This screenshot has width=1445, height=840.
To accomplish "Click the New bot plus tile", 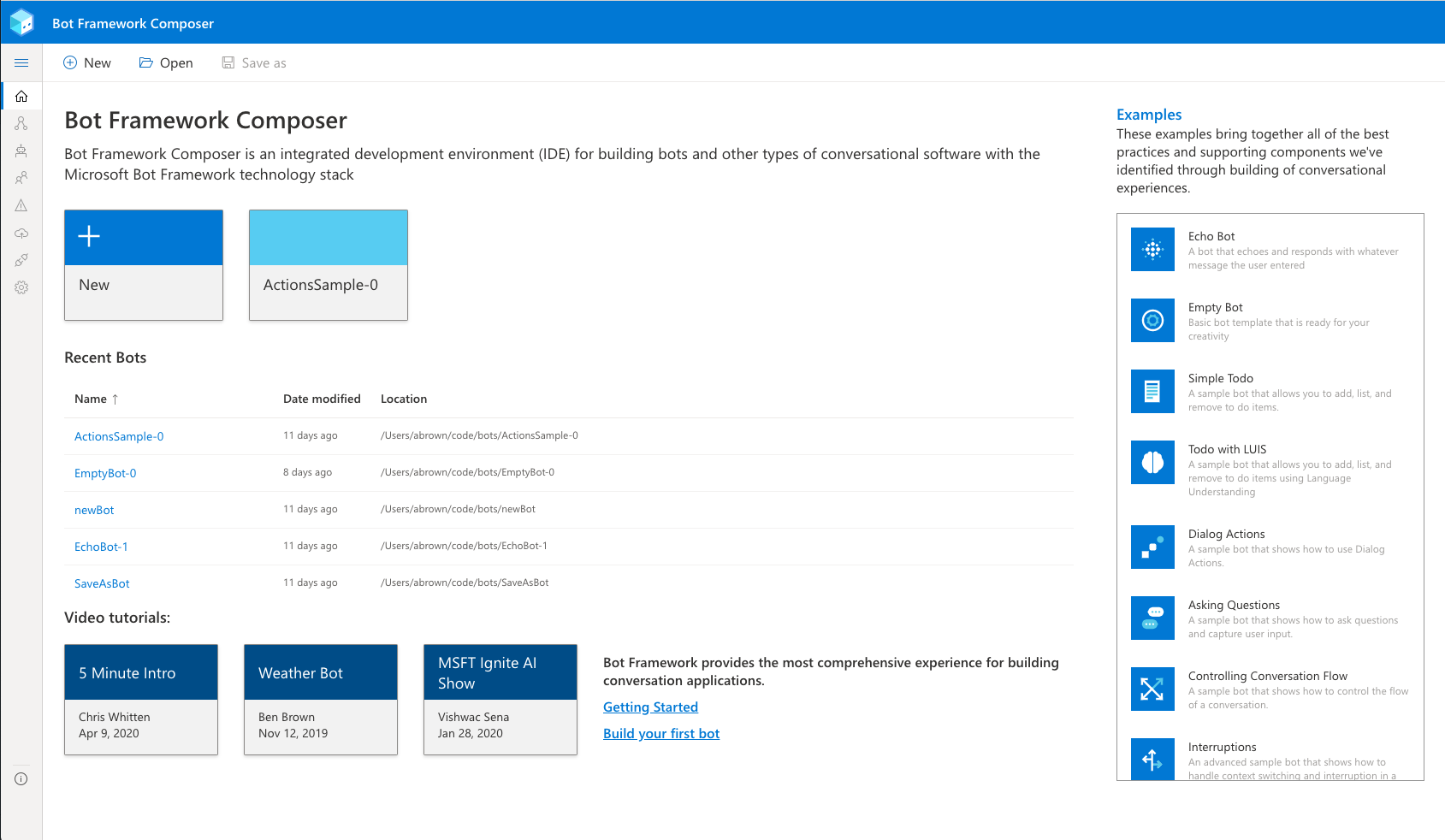I will click(144, 265).
